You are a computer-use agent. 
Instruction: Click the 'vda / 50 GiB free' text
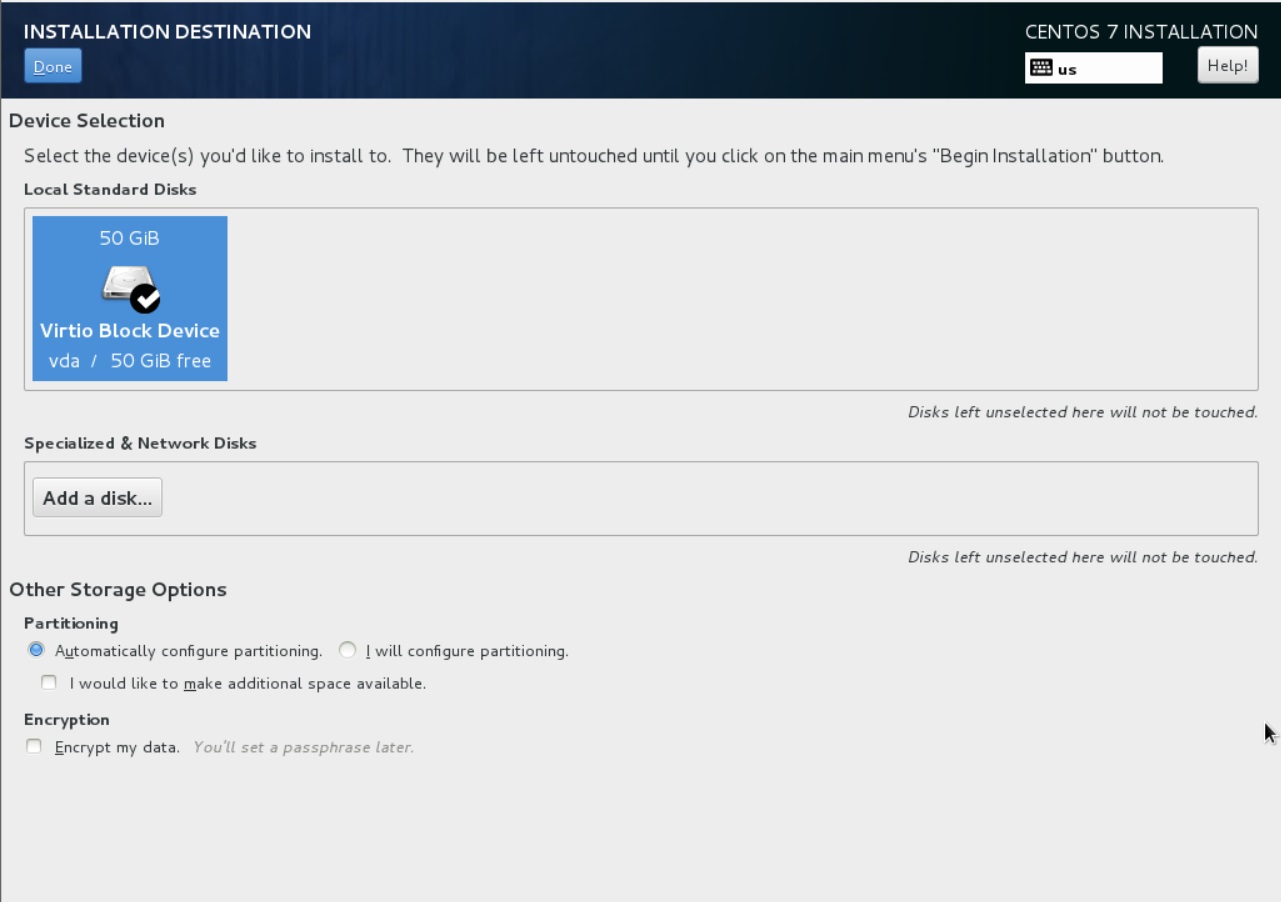pos(130,361)
